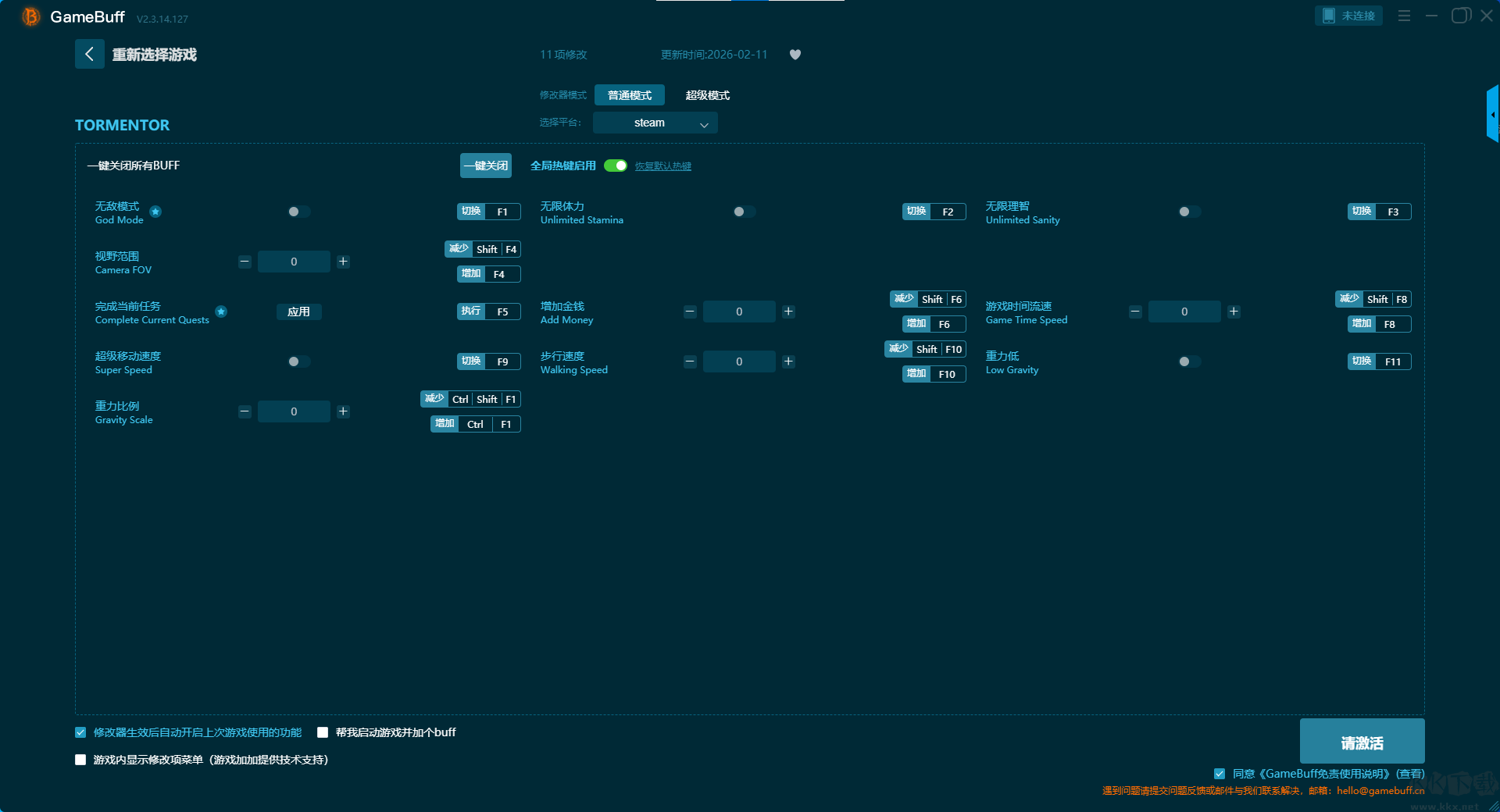Disable the global hotkey toggle

[x=616, y=166]
